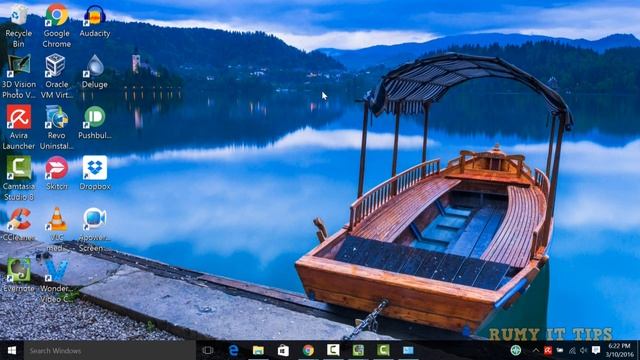
Task: Select the Pushbullet desktop shortcut
Action: coord(95,122)
